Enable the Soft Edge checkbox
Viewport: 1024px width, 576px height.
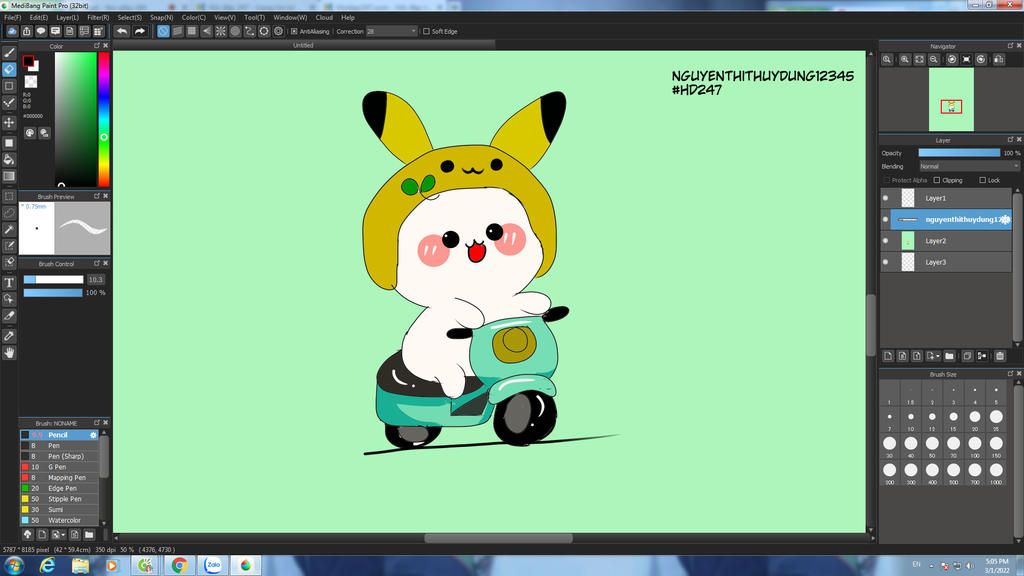(x=426, y=31)
